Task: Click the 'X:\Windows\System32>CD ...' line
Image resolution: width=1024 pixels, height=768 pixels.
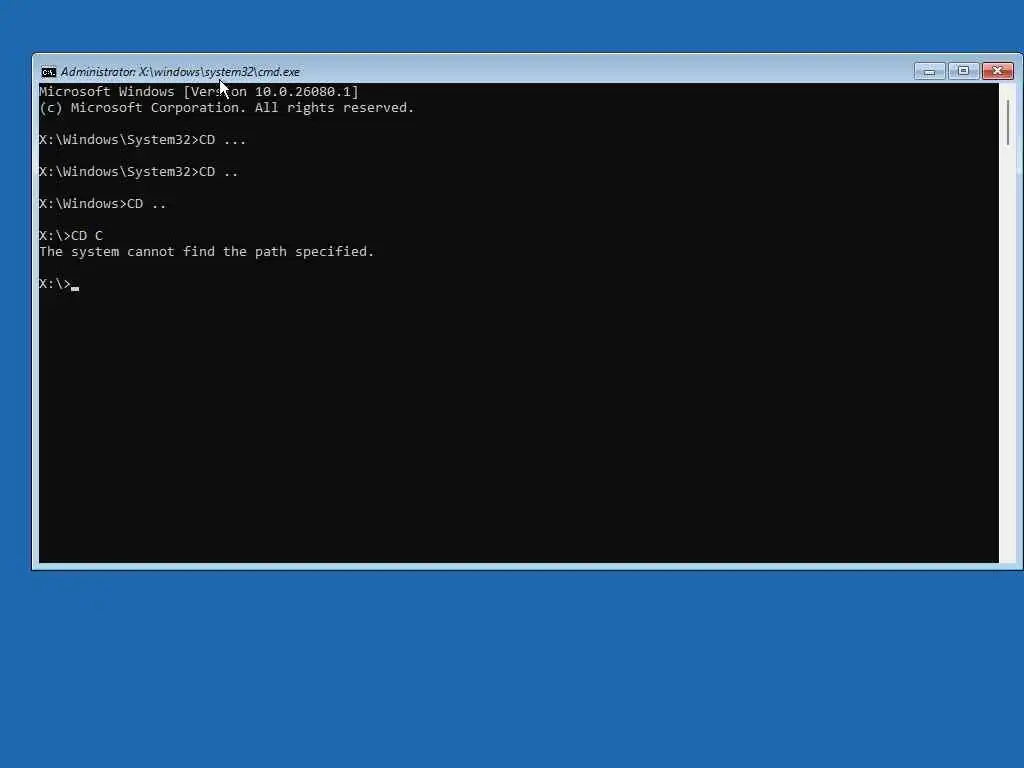Action: click(x=142, y=140)
